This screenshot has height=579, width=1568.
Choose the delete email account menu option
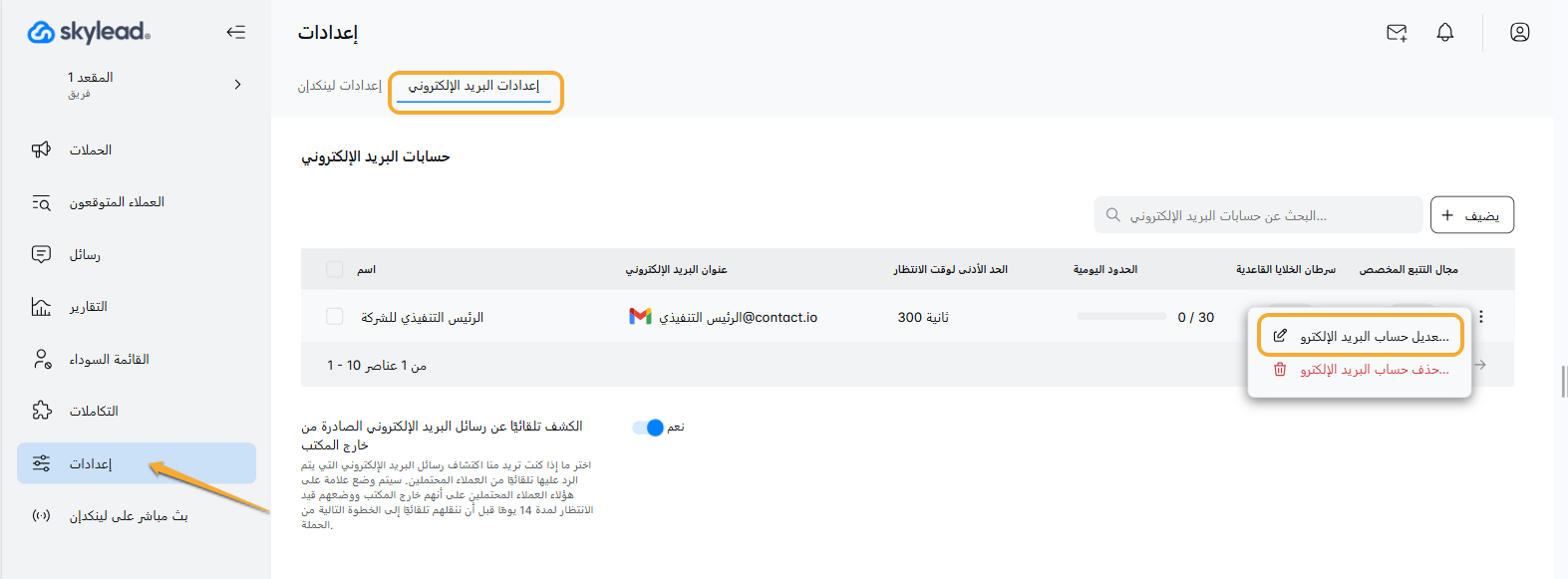click(1361, 370)
